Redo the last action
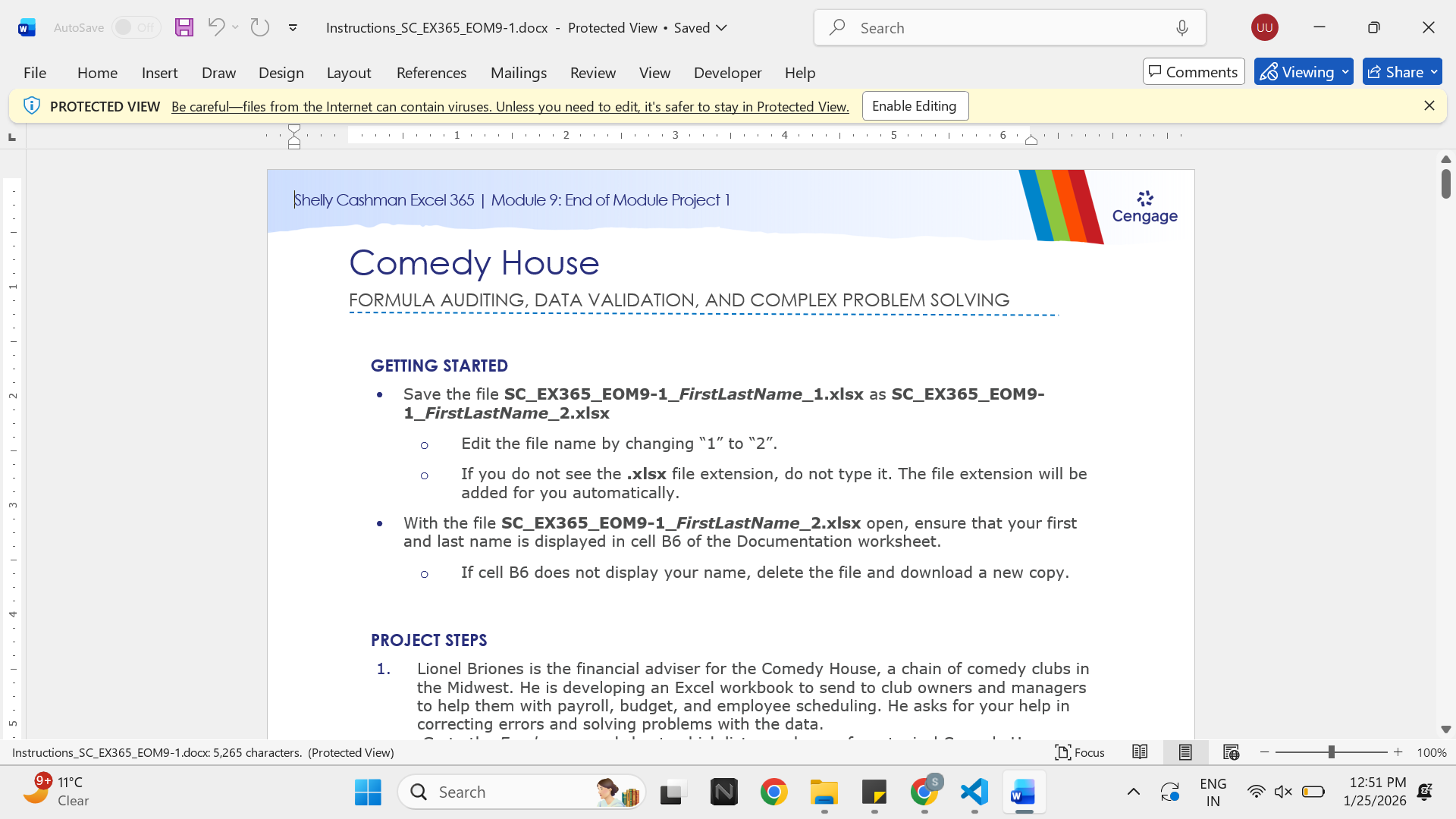1456x819 pixels. tap(260, 27)
